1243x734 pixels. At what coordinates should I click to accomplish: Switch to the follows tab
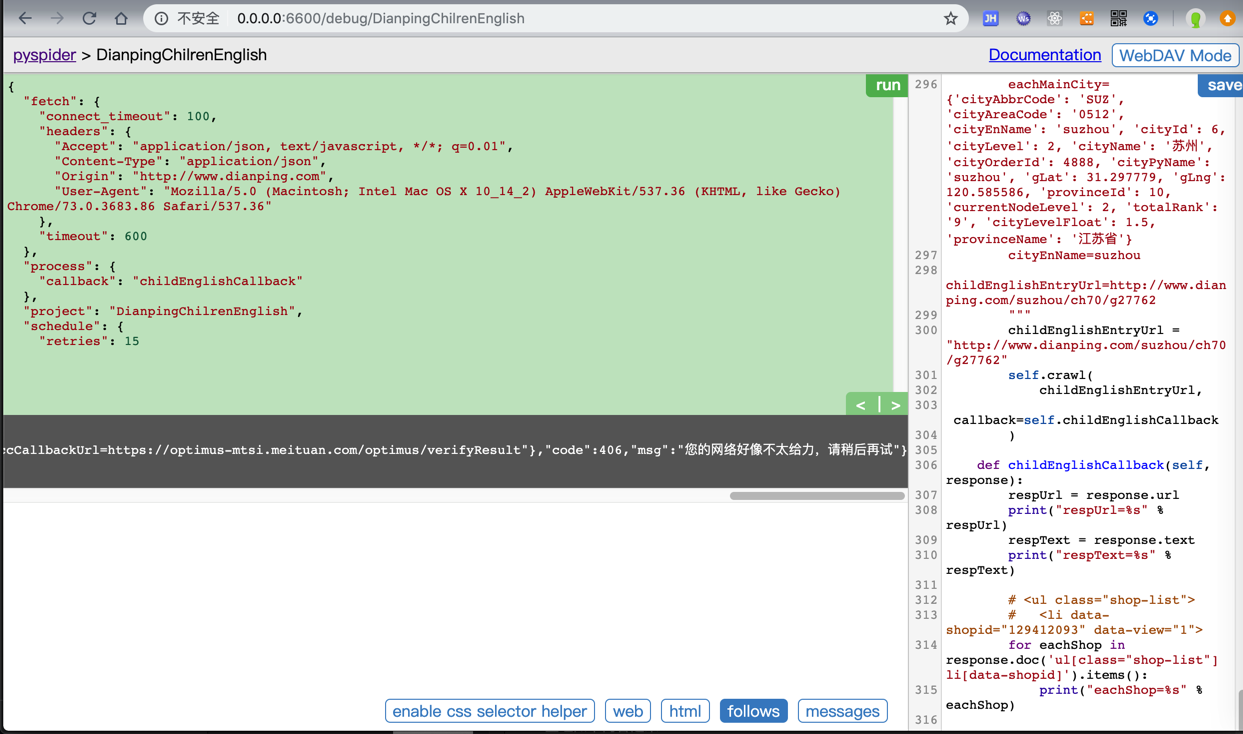click(753, 711)
